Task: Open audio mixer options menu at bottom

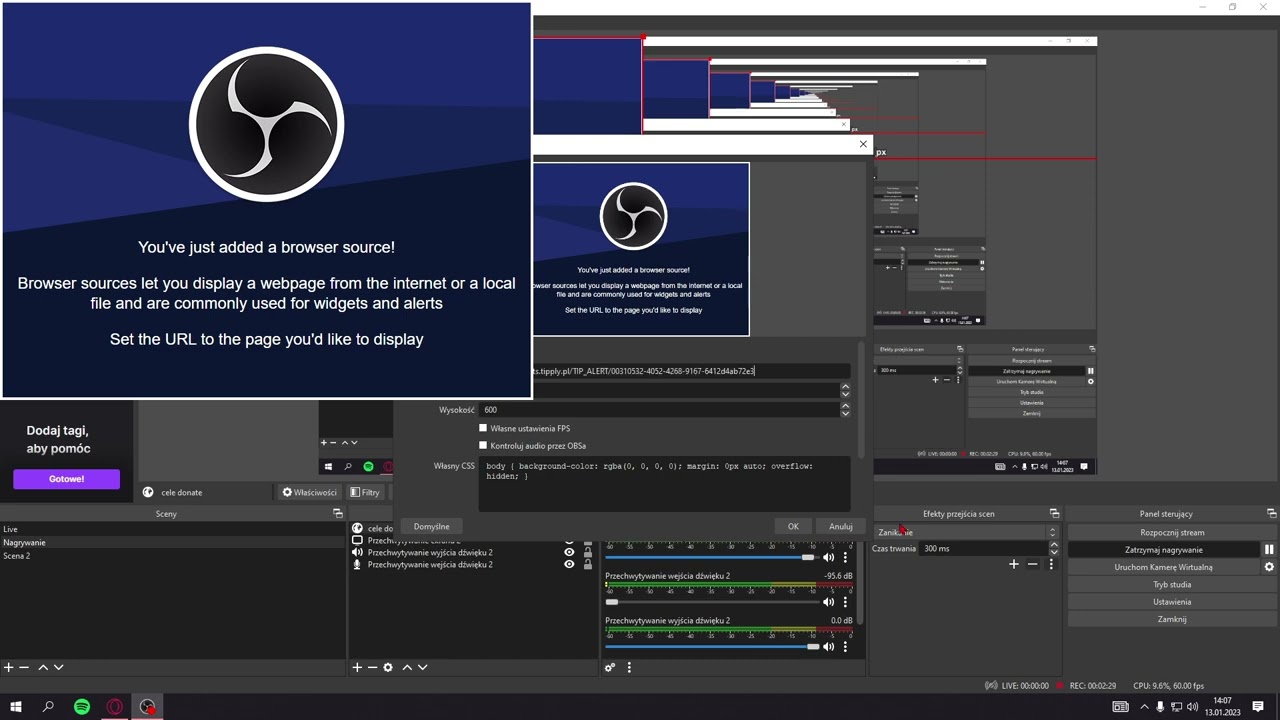Action: [x=629, y=667]
